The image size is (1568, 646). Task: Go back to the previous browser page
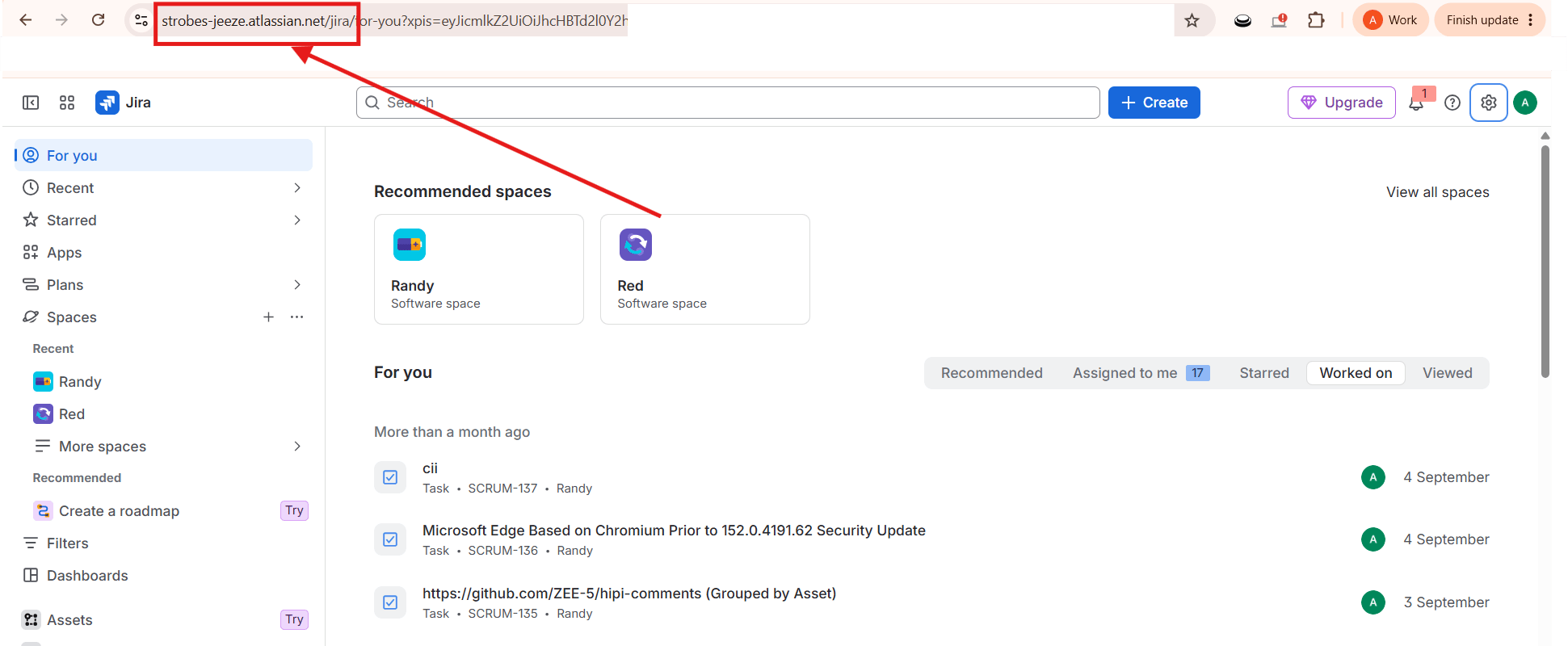tap(26, 20)
